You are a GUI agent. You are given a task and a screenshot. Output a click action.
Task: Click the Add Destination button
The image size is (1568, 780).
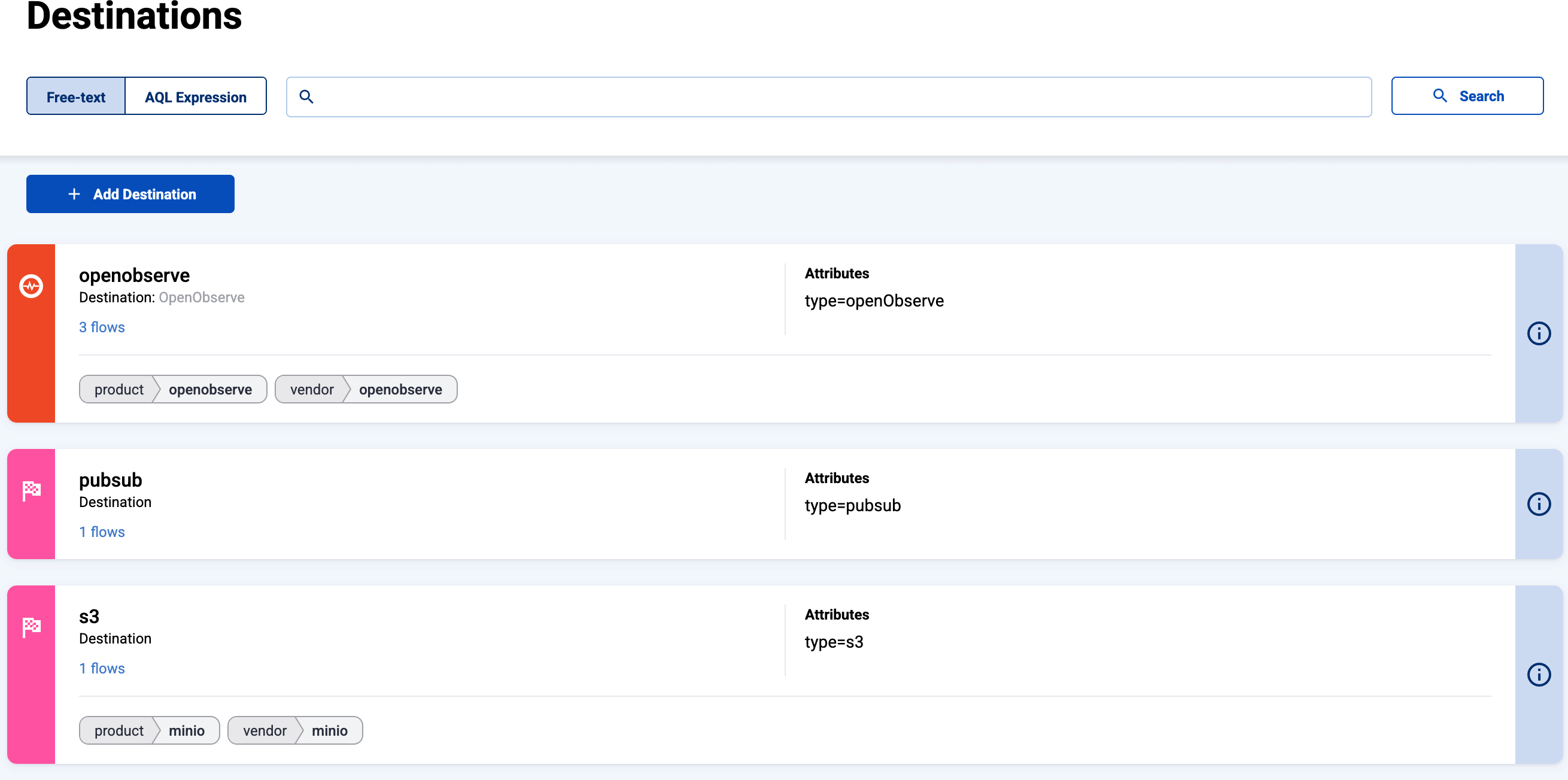[x=130, y=194]
